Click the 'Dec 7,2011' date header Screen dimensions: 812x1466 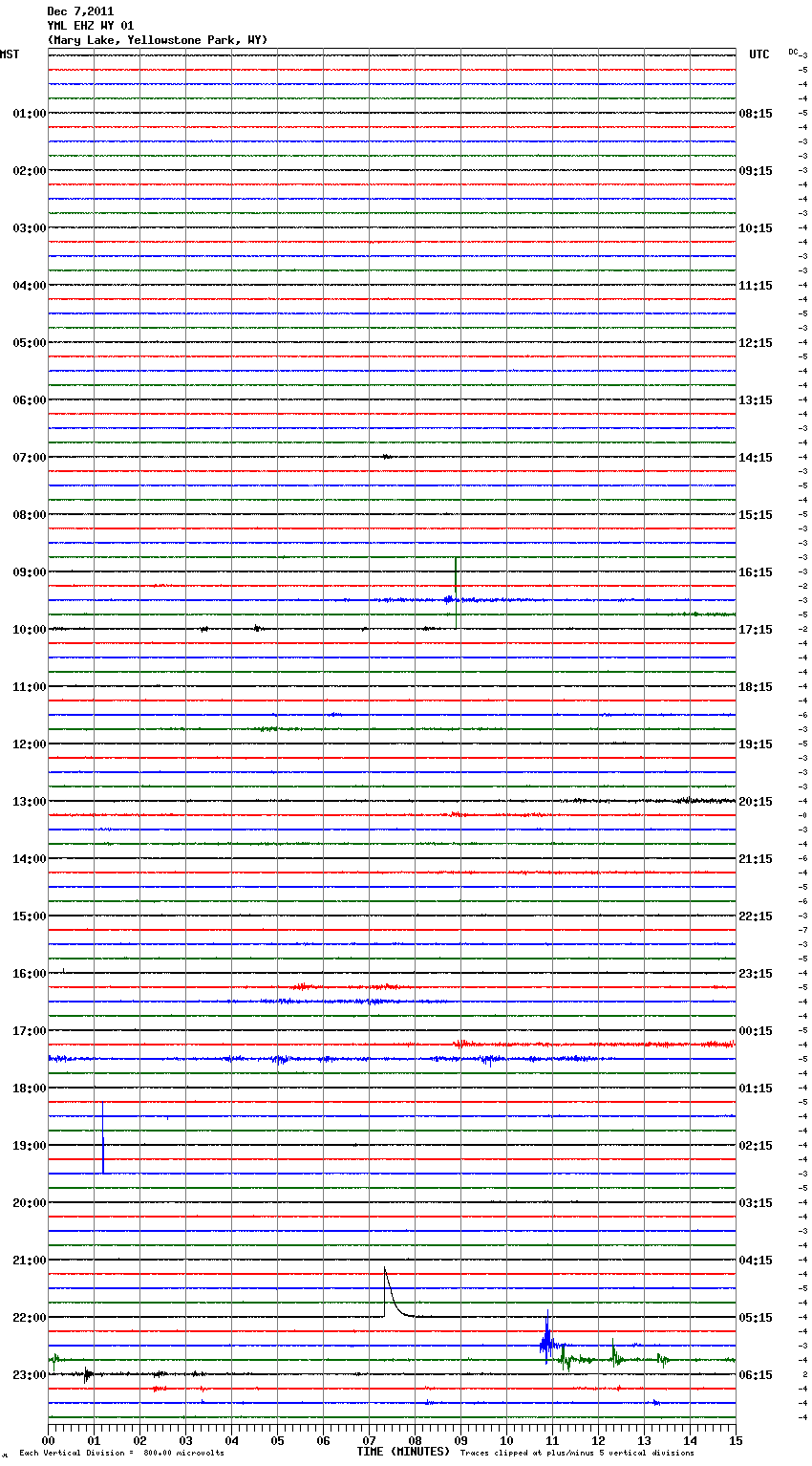click(80, 11)
